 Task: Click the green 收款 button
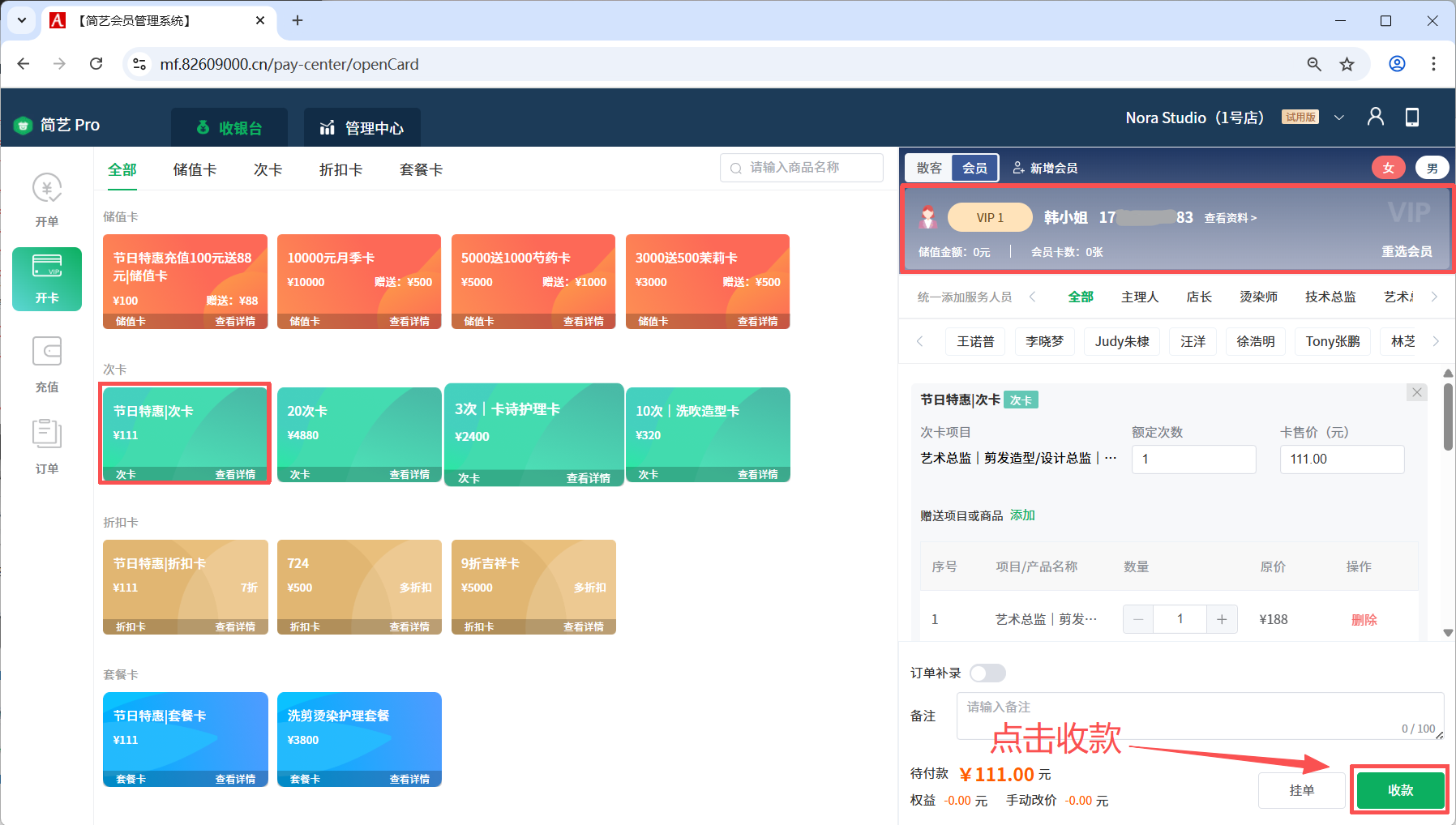(x=1400, y=790)
